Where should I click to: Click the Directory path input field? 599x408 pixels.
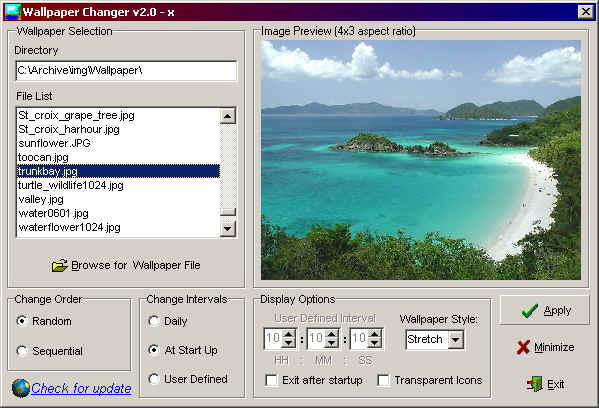(x=126, y=71)
